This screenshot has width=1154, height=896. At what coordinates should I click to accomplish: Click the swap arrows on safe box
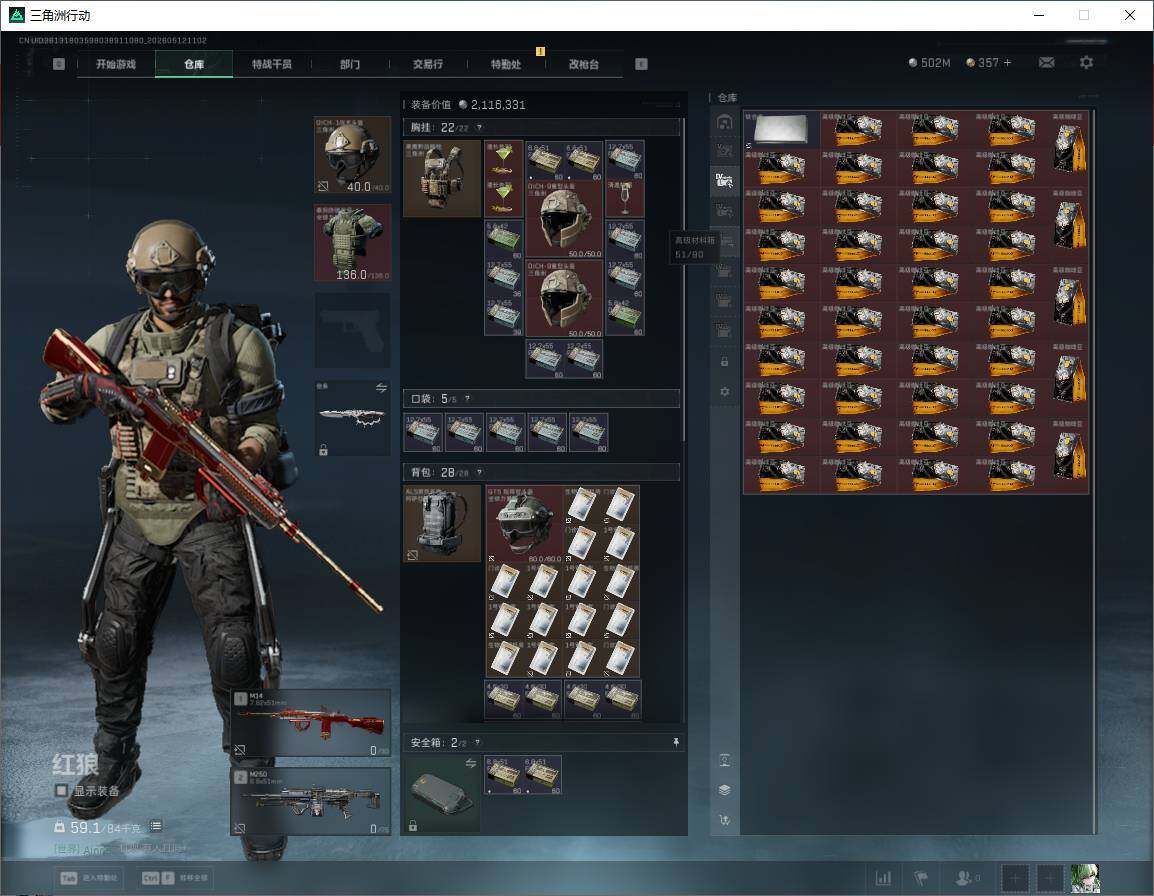coord(471,763)
